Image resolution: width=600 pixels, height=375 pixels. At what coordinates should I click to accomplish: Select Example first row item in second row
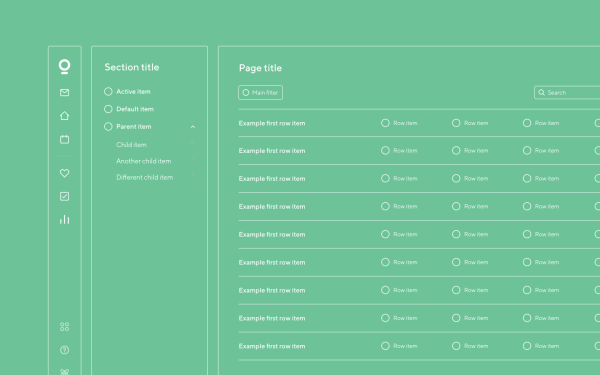(x=272, y=151)
